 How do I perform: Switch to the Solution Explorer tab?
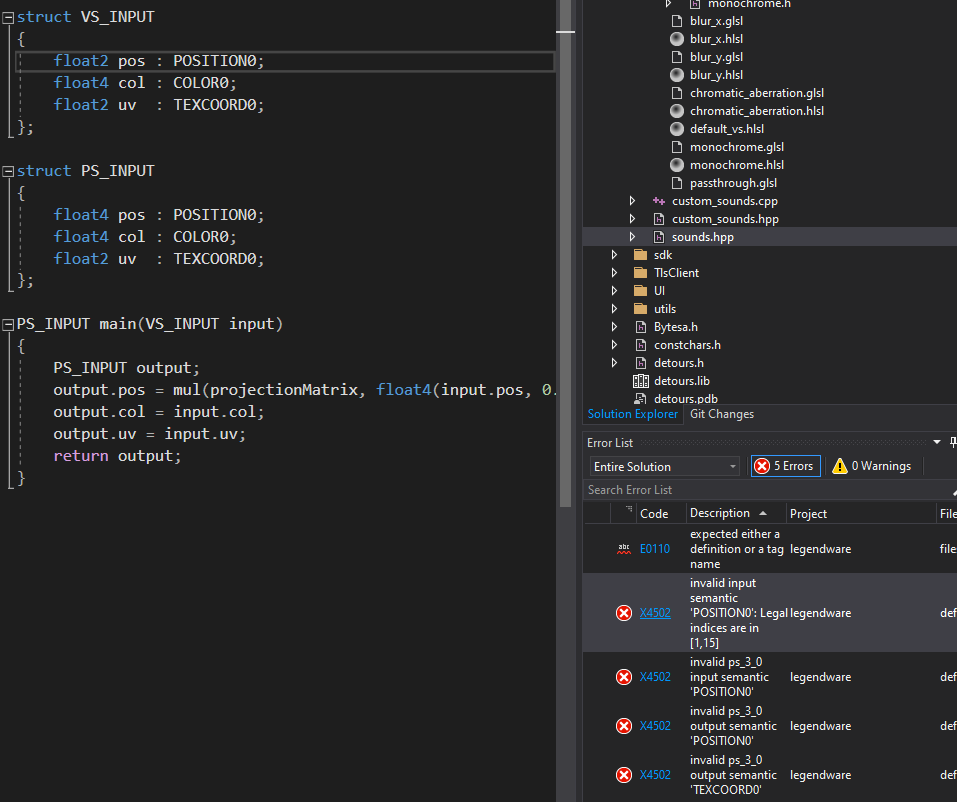632,414
